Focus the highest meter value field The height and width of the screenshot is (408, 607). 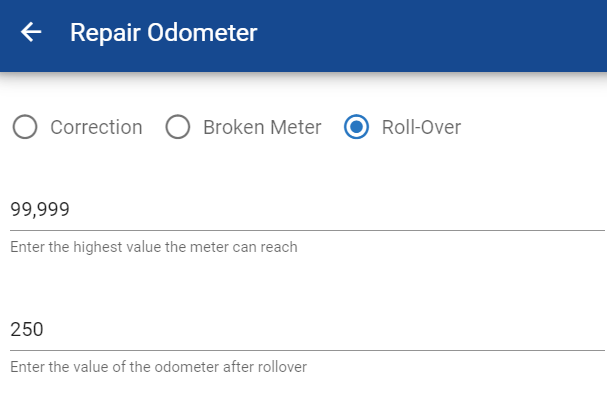(x=300, y=210)
